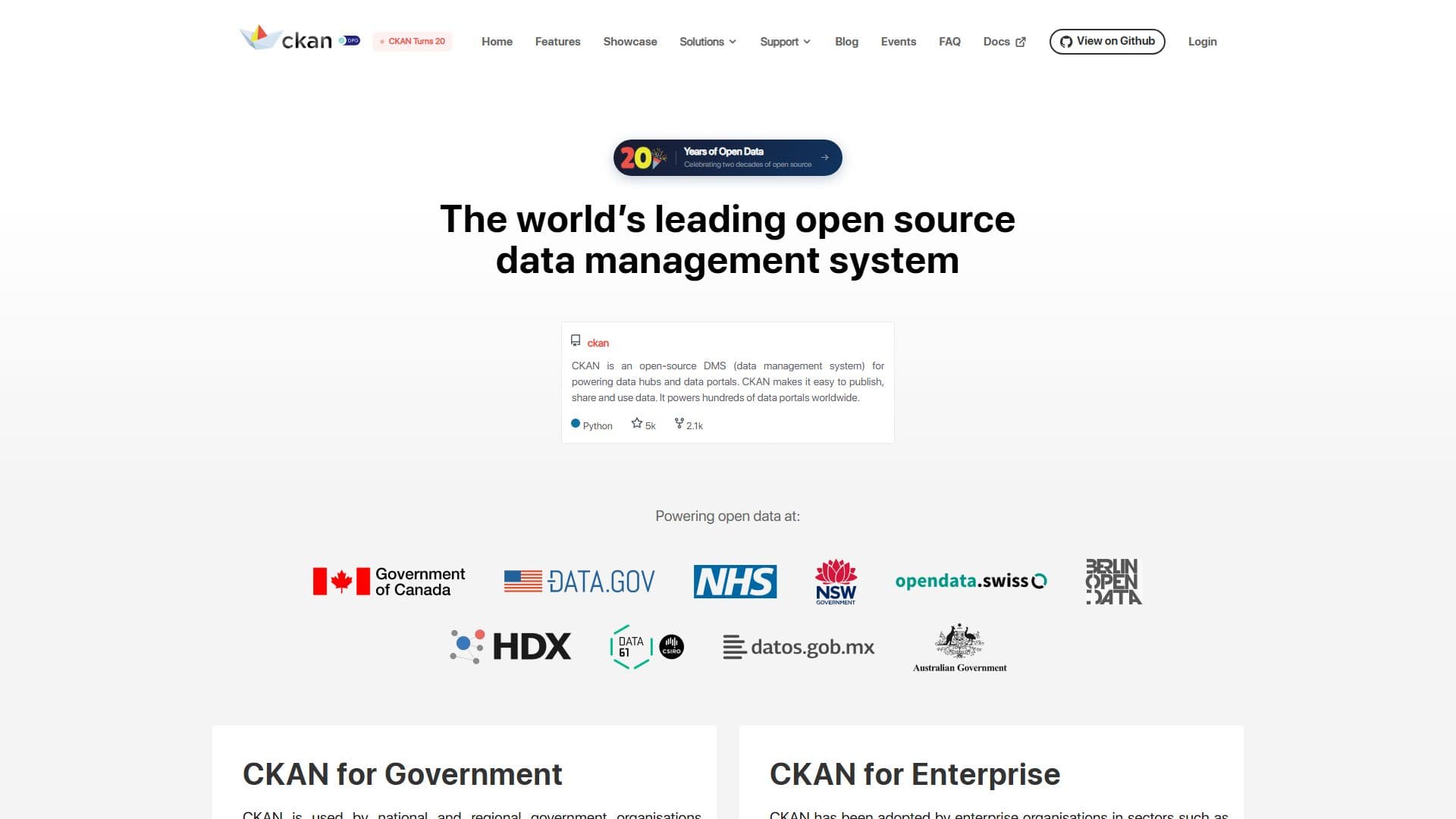The height and width of the screenshot is (819, 1456).
Task: Open the Berlin Open Data logo
Action: (x=1113, y=582)
